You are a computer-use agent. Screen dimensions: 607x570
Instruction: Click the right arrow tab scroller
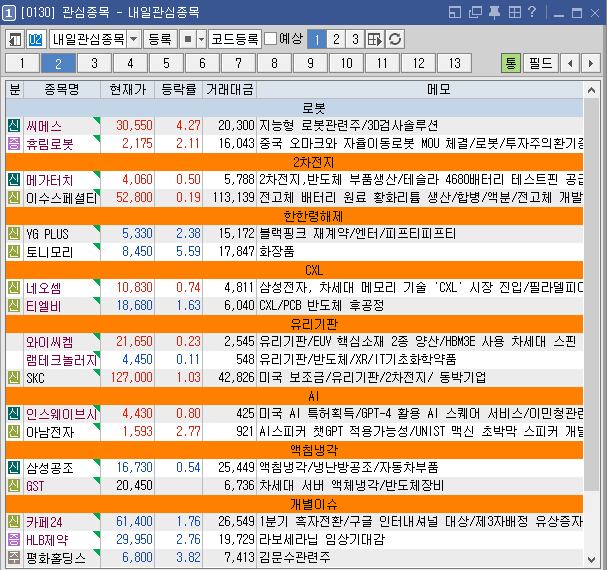point(590,63)
